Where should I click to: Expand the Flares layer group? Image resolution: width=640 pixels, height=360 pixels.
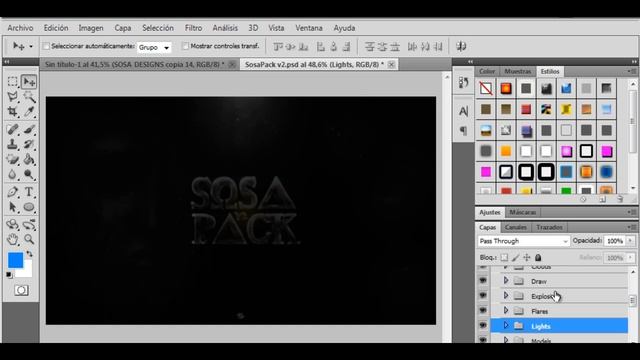pyautogui.click(x=506, y=311)
